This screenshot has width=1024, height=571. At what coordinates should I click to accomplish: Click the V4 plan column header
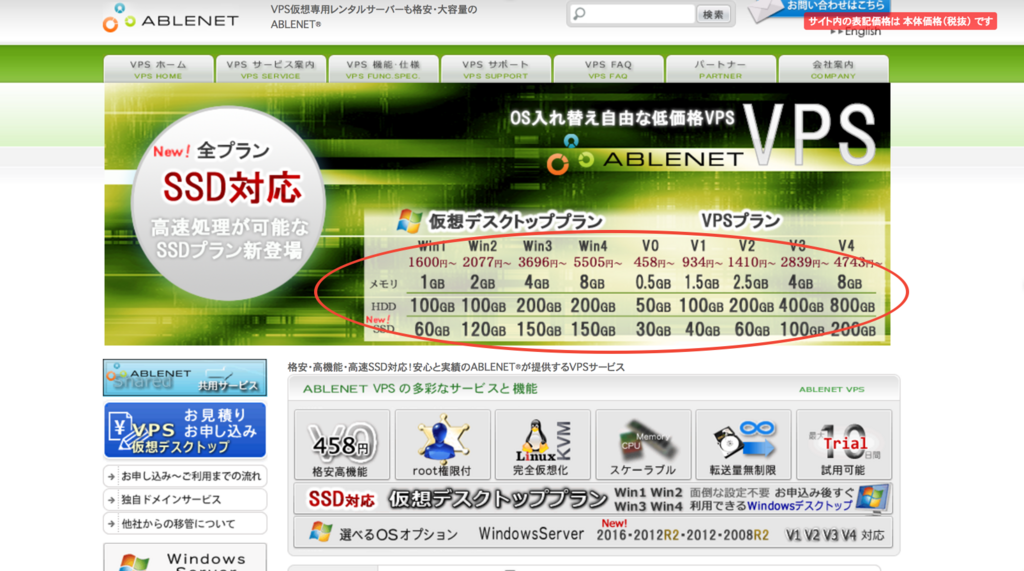pyautogui.click(x=846, y=246)
